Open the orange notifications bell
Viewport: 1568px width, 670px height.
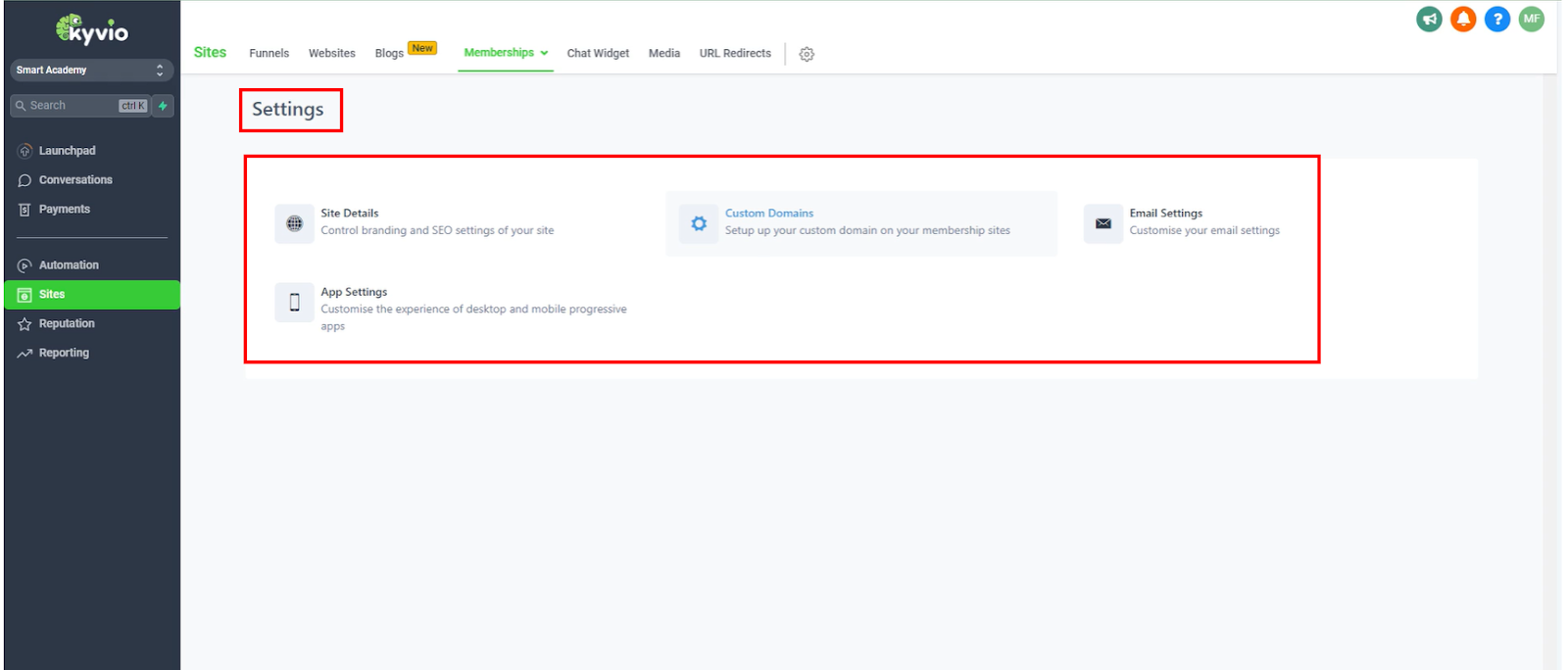[1463, 19]
